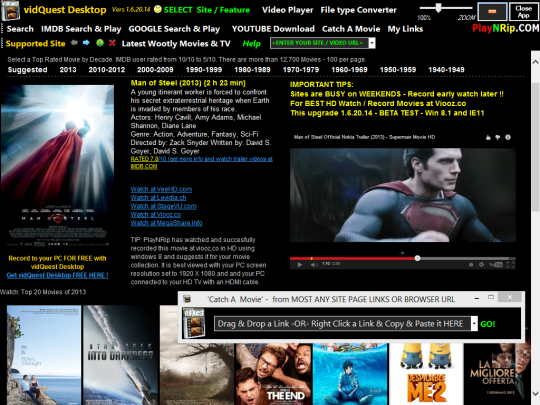The height and width of the screenshot is (405, 540).
Task: Select the 1990-1999 decade tab
Action: (x=204, y=70)
